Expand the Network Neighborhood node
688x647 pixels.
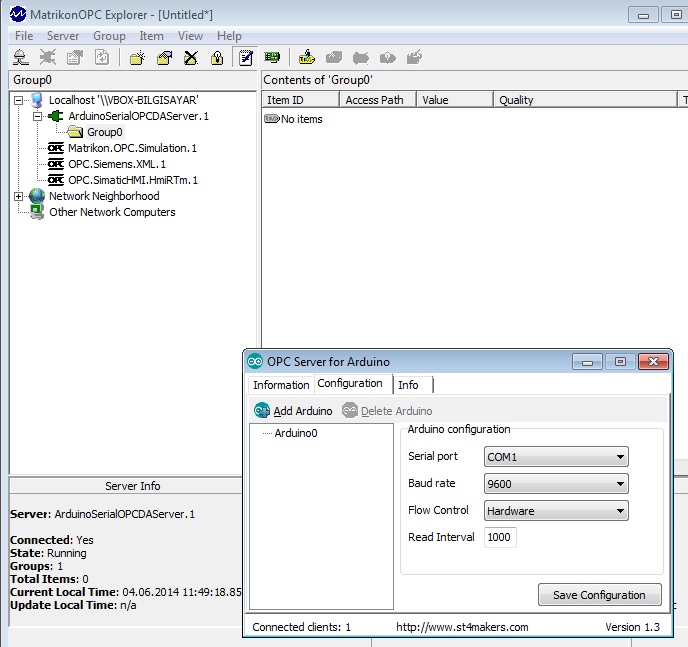18,196
